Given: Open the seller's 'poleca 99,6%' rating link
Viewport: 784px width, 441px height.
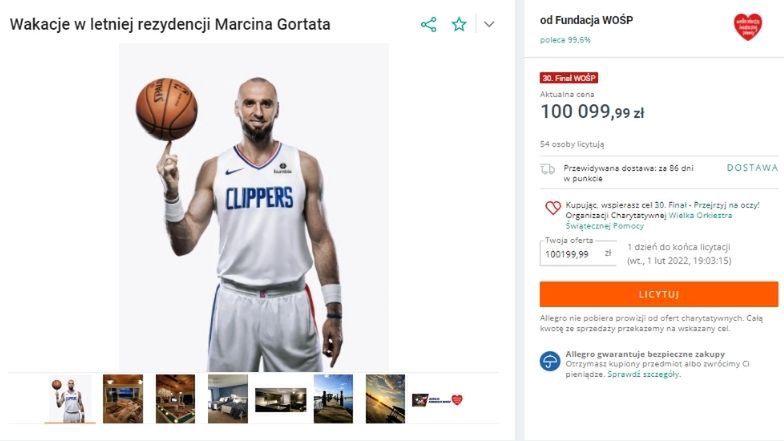Looking at the screenshot, I should tap(565, 39).
